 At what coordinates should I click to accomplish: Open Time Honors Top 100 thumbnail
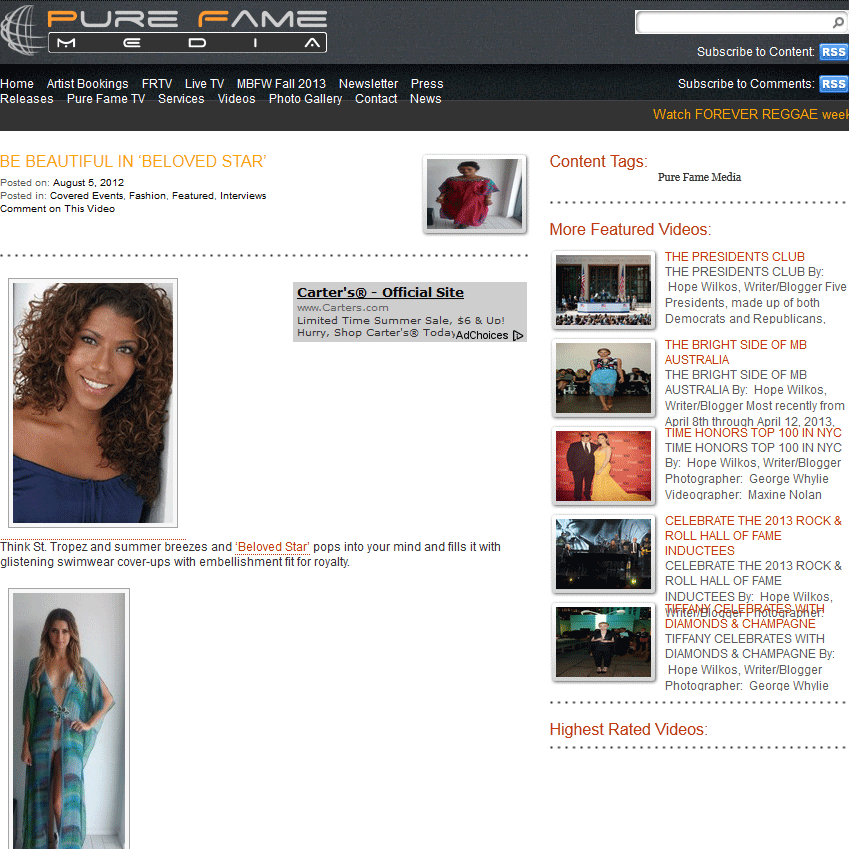coord(603,466)
